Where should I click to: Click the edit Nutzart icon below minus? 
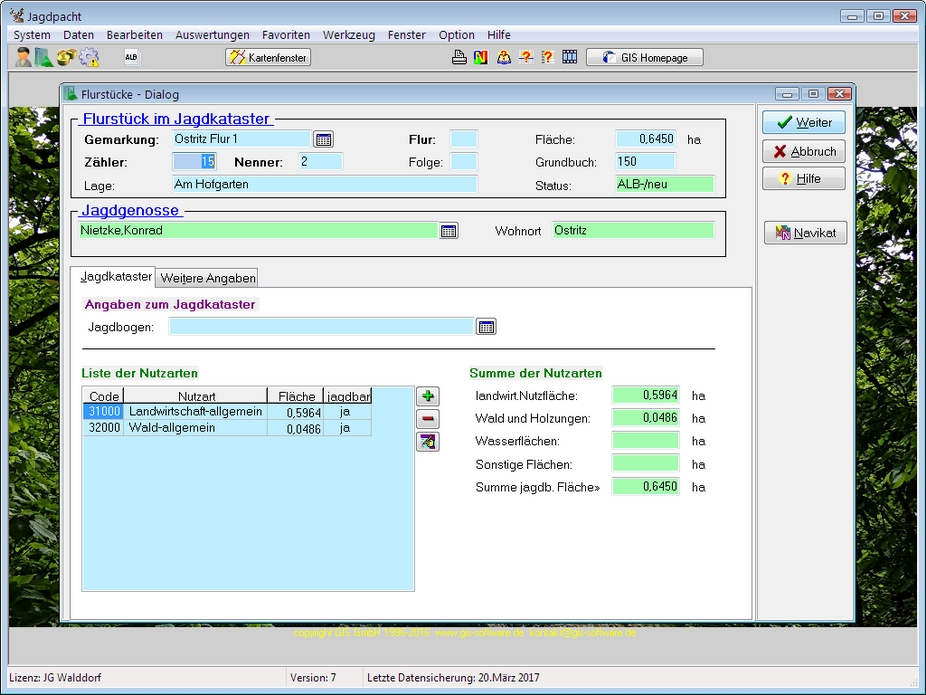click(428, 441)
